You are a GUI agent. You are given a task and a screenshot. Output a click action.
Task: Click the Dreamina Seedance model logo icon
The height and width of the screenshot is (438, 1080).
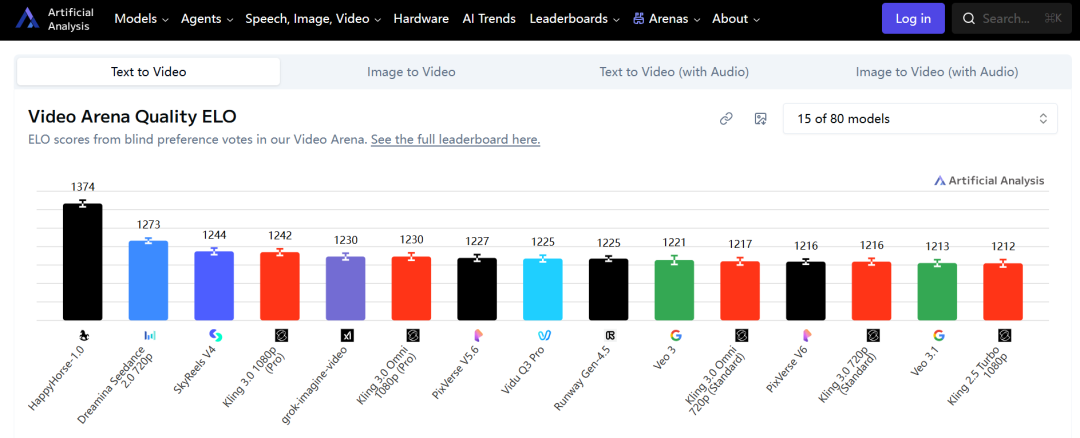[x=149, y=335]
